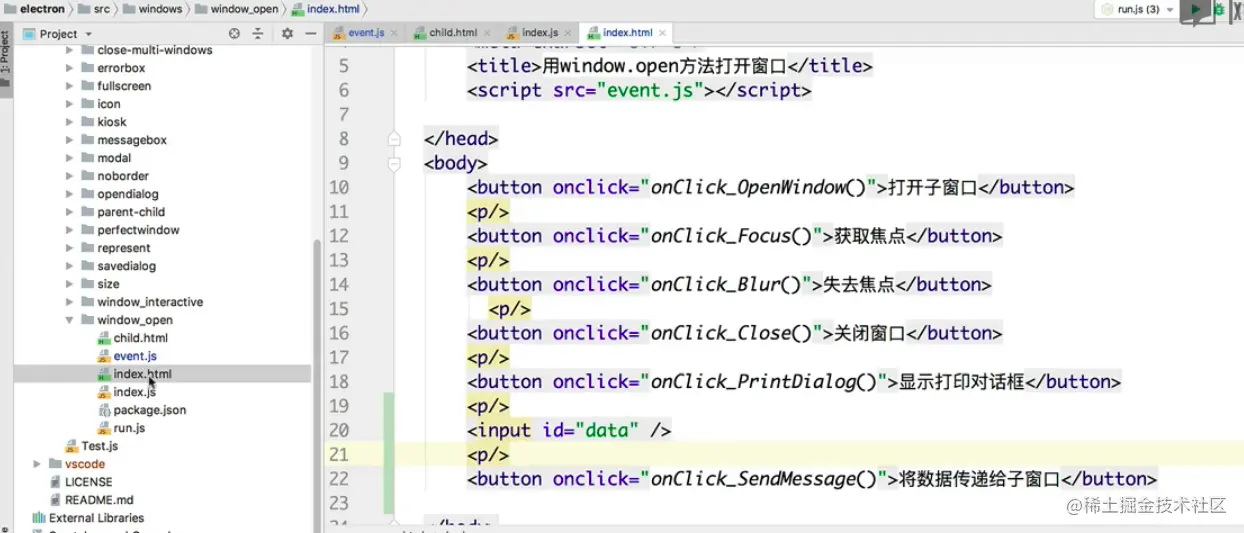Click onClick_PrintDialog() in line 18

(764, 382)
